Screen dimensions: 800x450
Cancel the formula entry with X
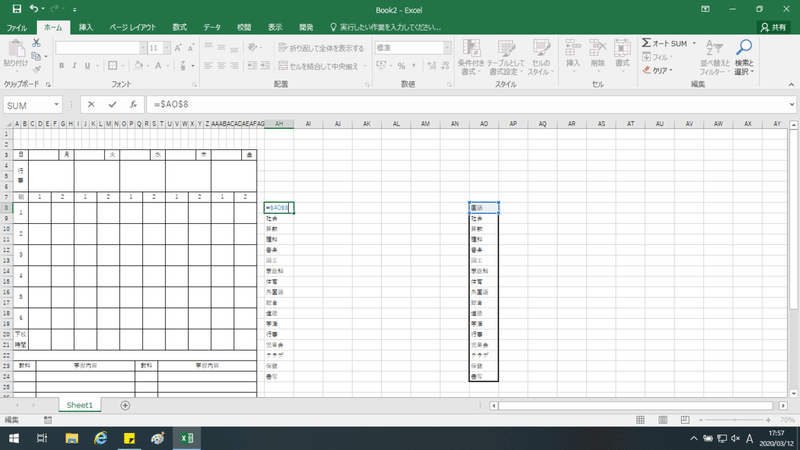tap(91, 104)
